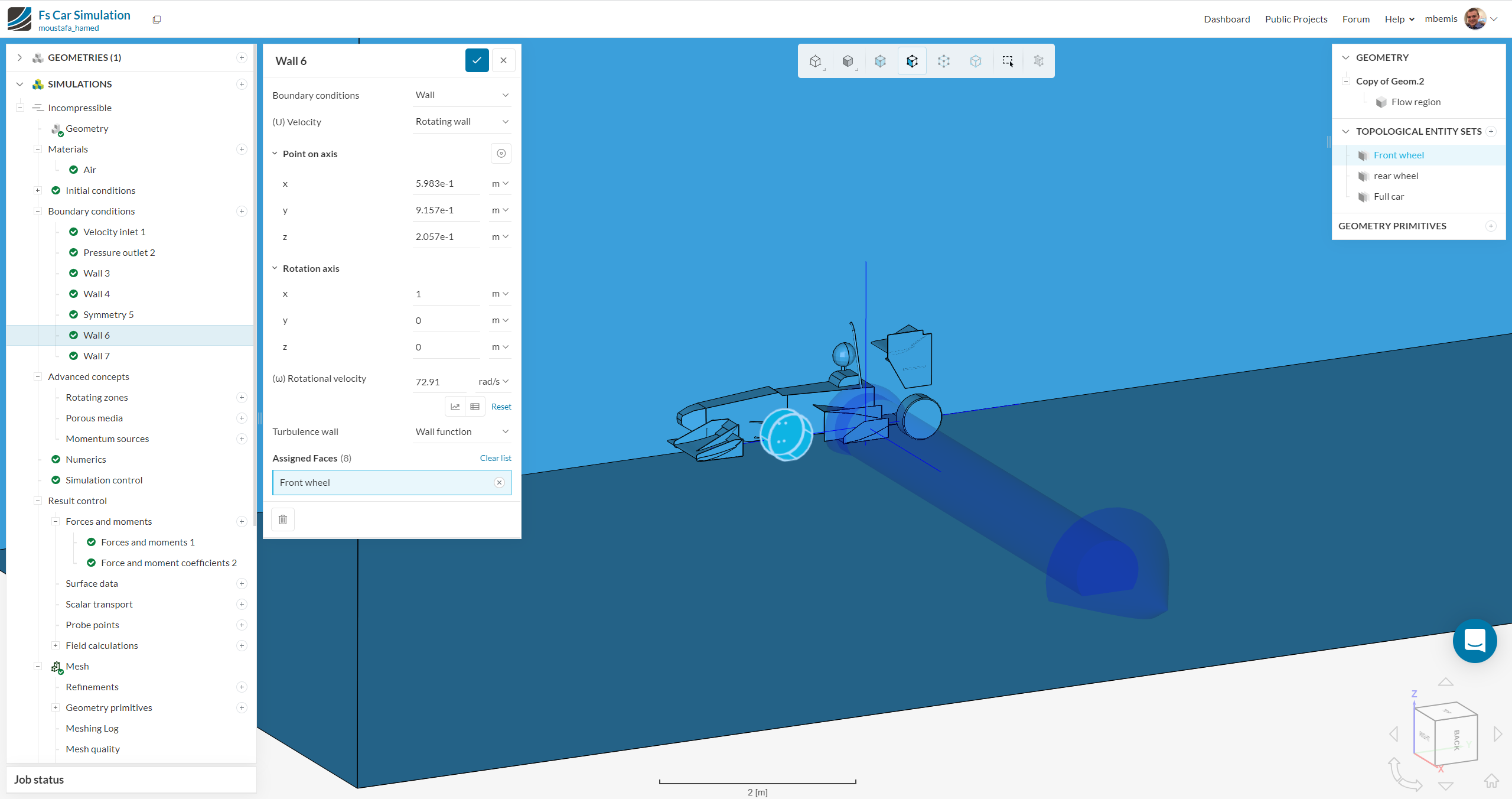The height and width of the screenshot is (799, 1512).
Task: Collapse the Rotation axis section
Action: (x=275, y=268)
